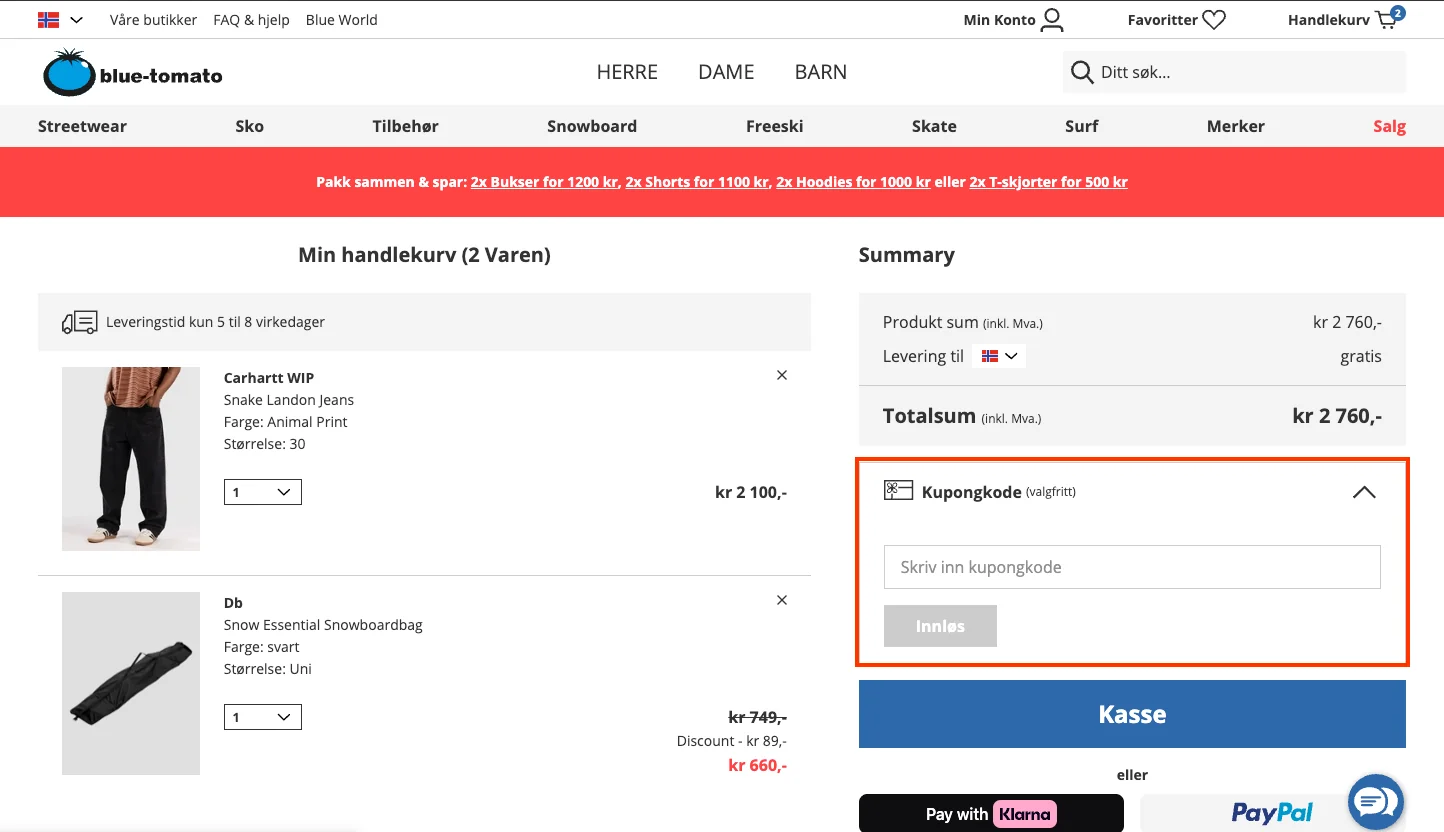Screen dimensions: 1444x832
Task: Open the Salg sale menu
Action: 1389,126
